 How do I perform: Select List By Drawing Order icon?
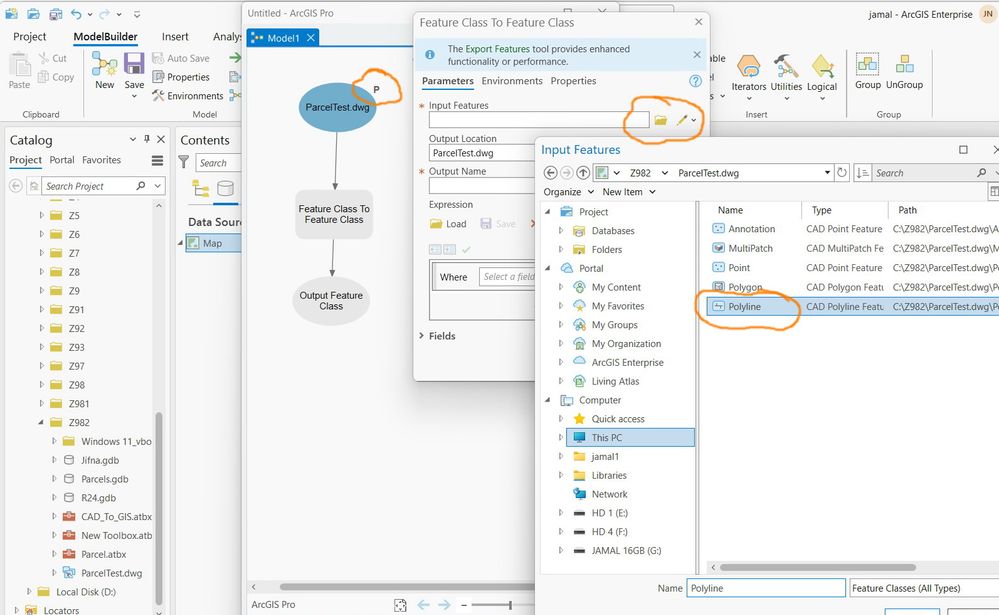(201, 189)
